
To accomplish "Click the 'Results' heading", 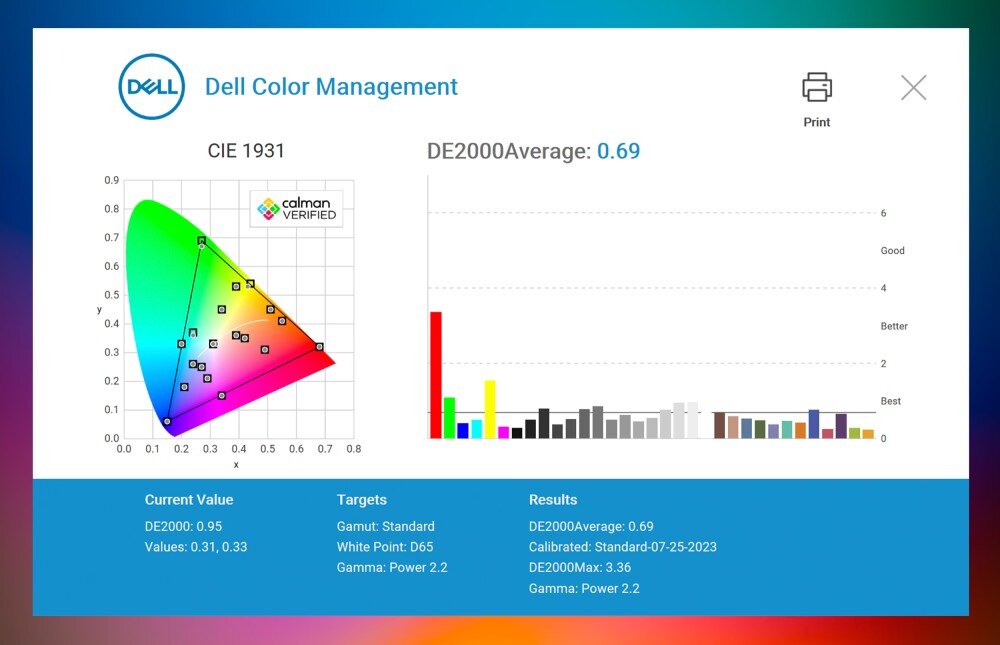I will click(553, 500).
